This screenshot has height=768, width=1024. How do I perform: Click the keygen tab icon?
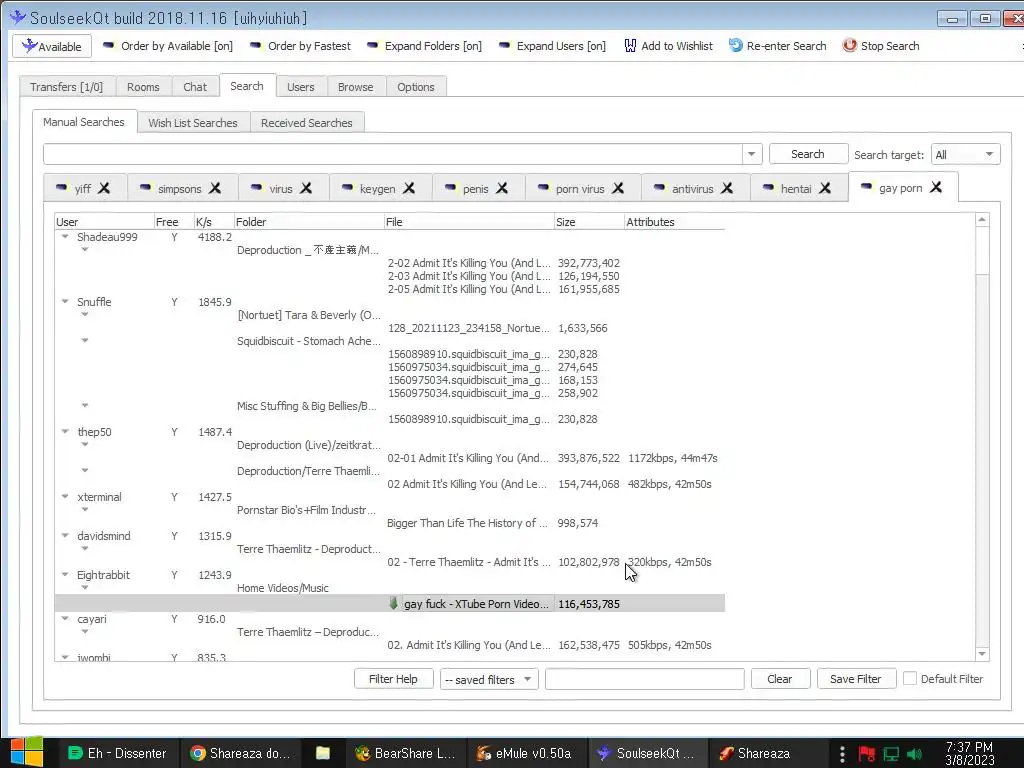coord(347,187)
